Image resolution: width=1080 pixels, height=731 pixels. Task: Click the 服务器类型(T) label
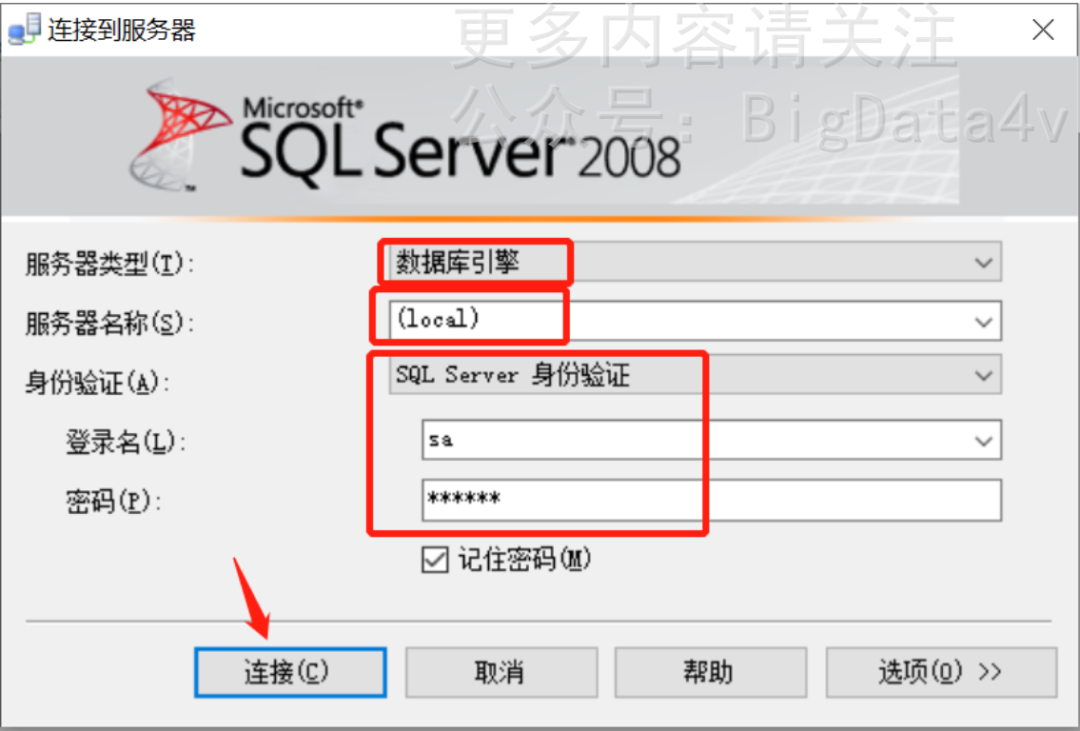(x=110, y=264)
